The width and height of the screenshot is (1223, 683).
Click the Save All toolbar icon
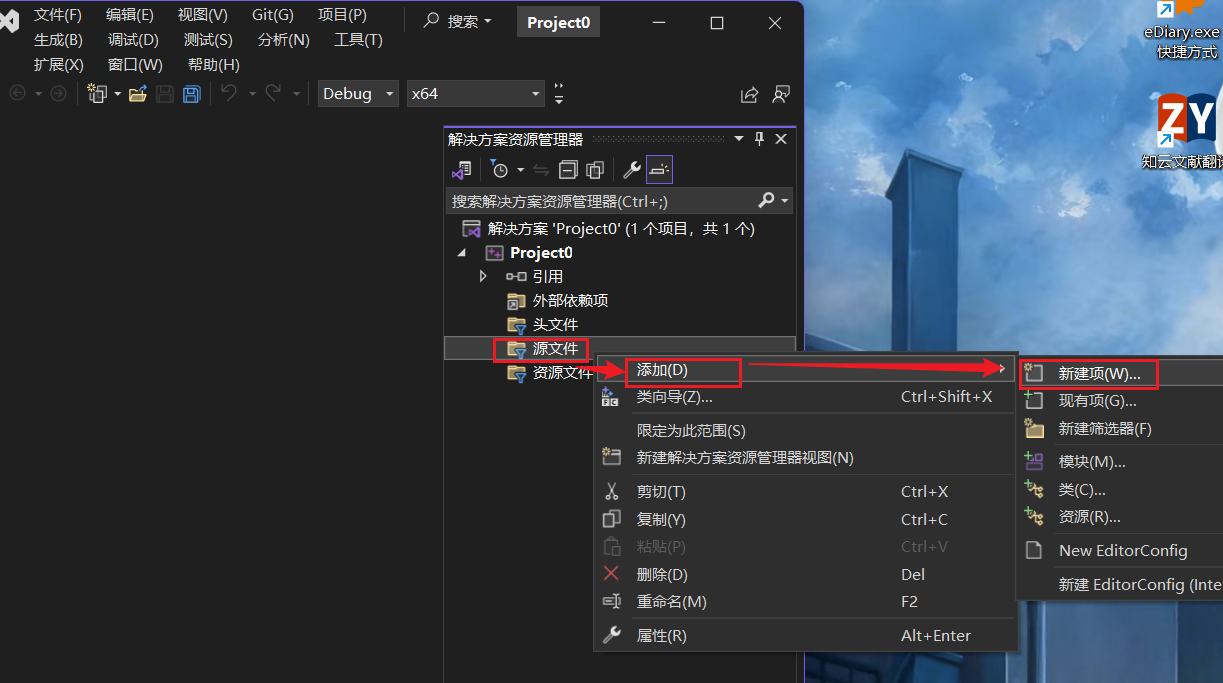click(191, 94)
